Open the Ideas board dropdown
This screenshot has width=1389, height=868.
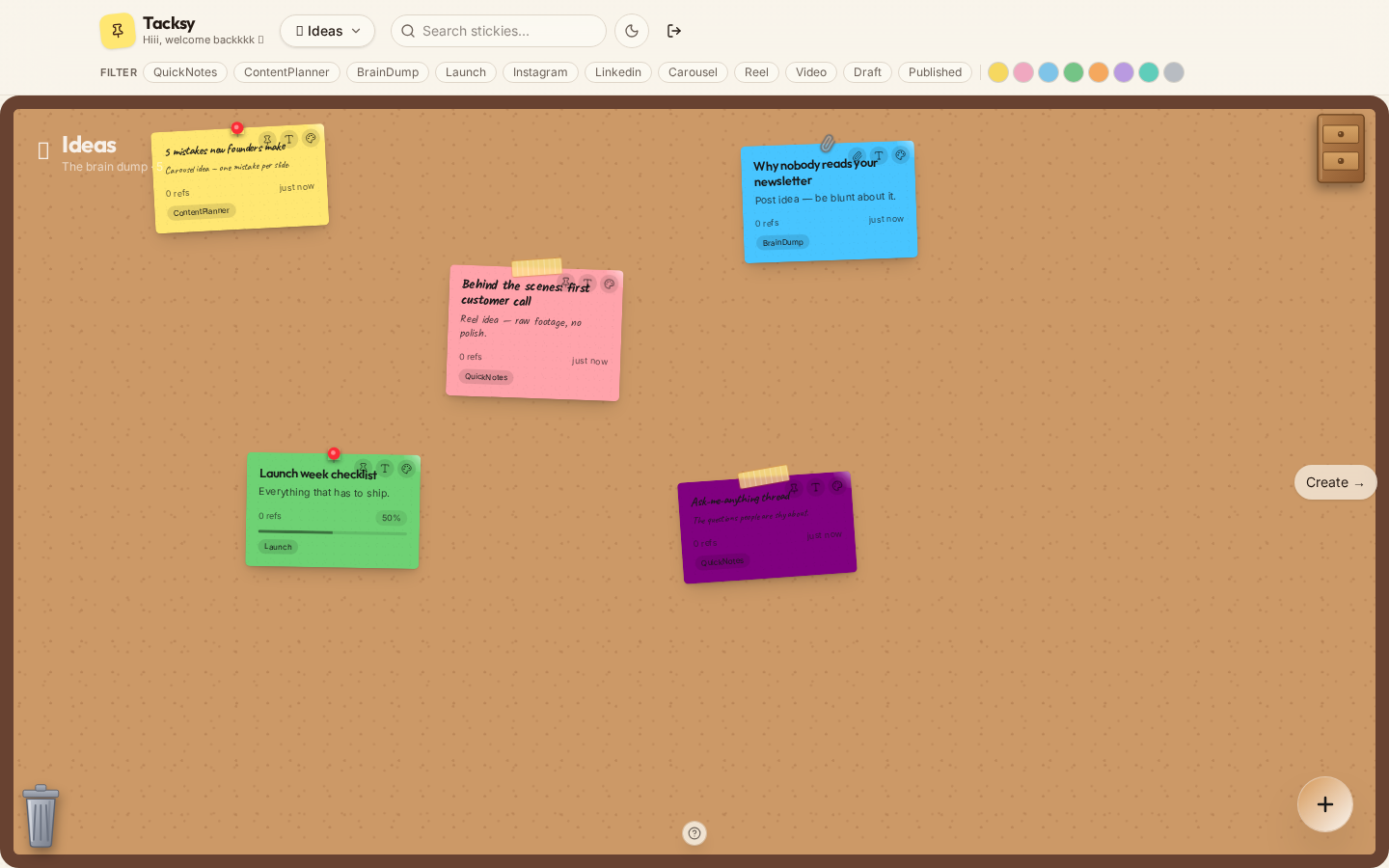coord(328,31)
